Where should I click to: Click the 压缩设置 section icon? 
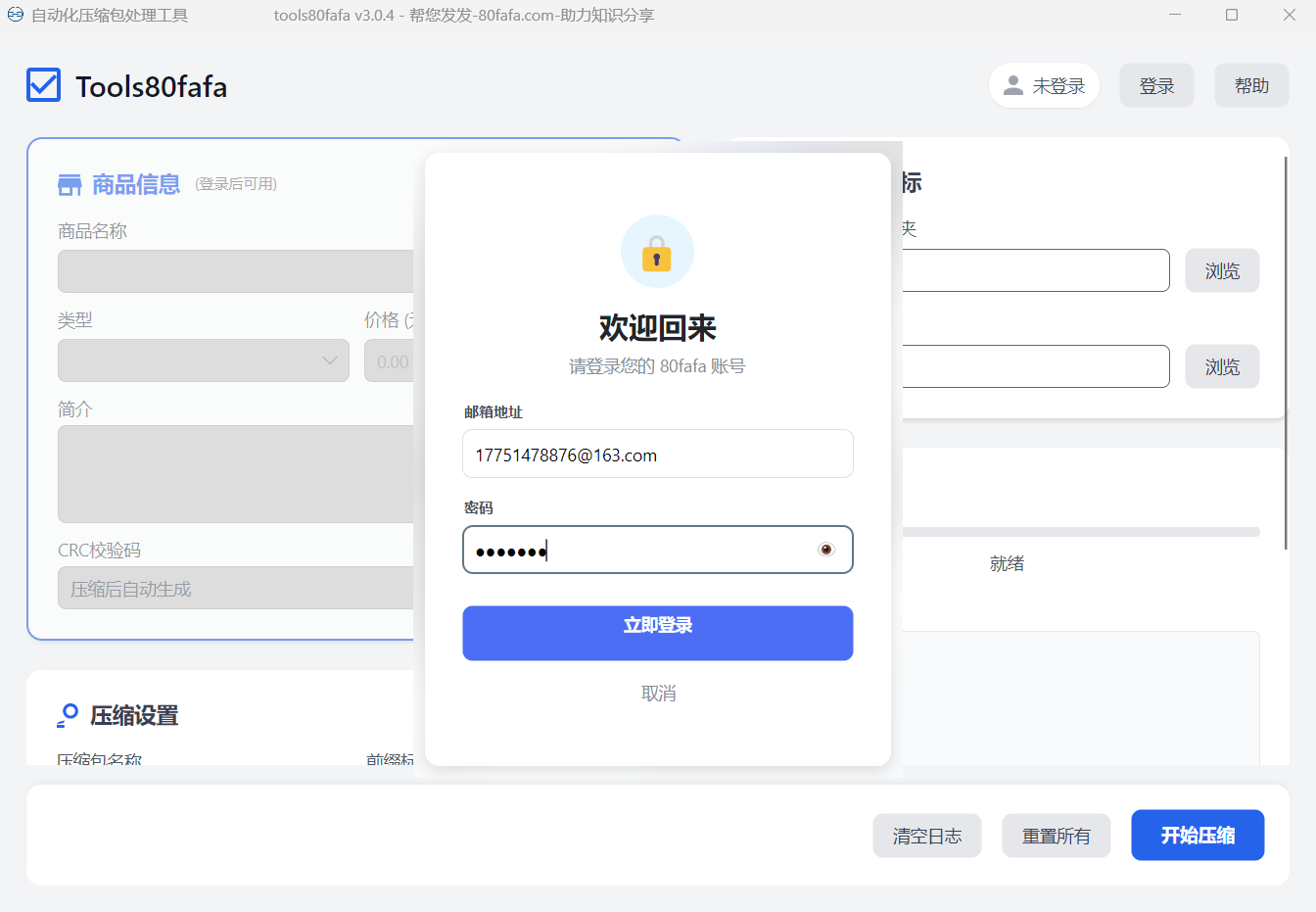tap(68, 715)
